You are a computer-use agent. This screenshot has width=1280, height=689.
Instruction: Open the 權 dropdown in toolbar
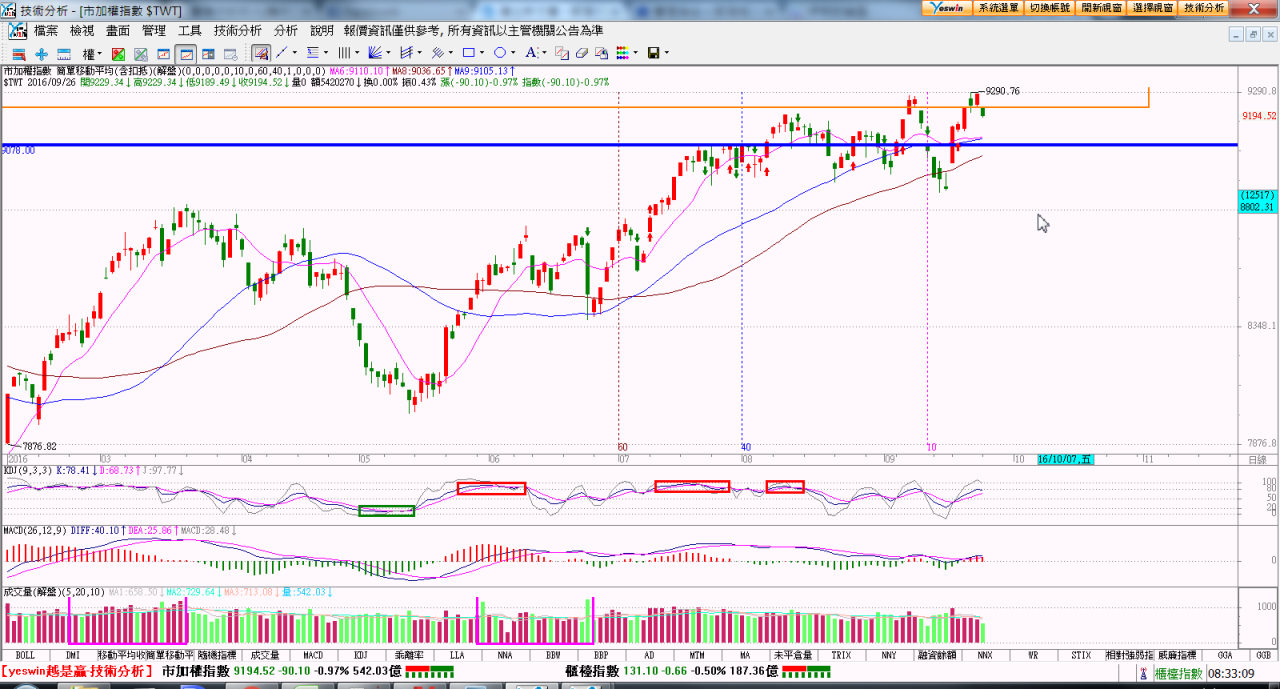92,53
